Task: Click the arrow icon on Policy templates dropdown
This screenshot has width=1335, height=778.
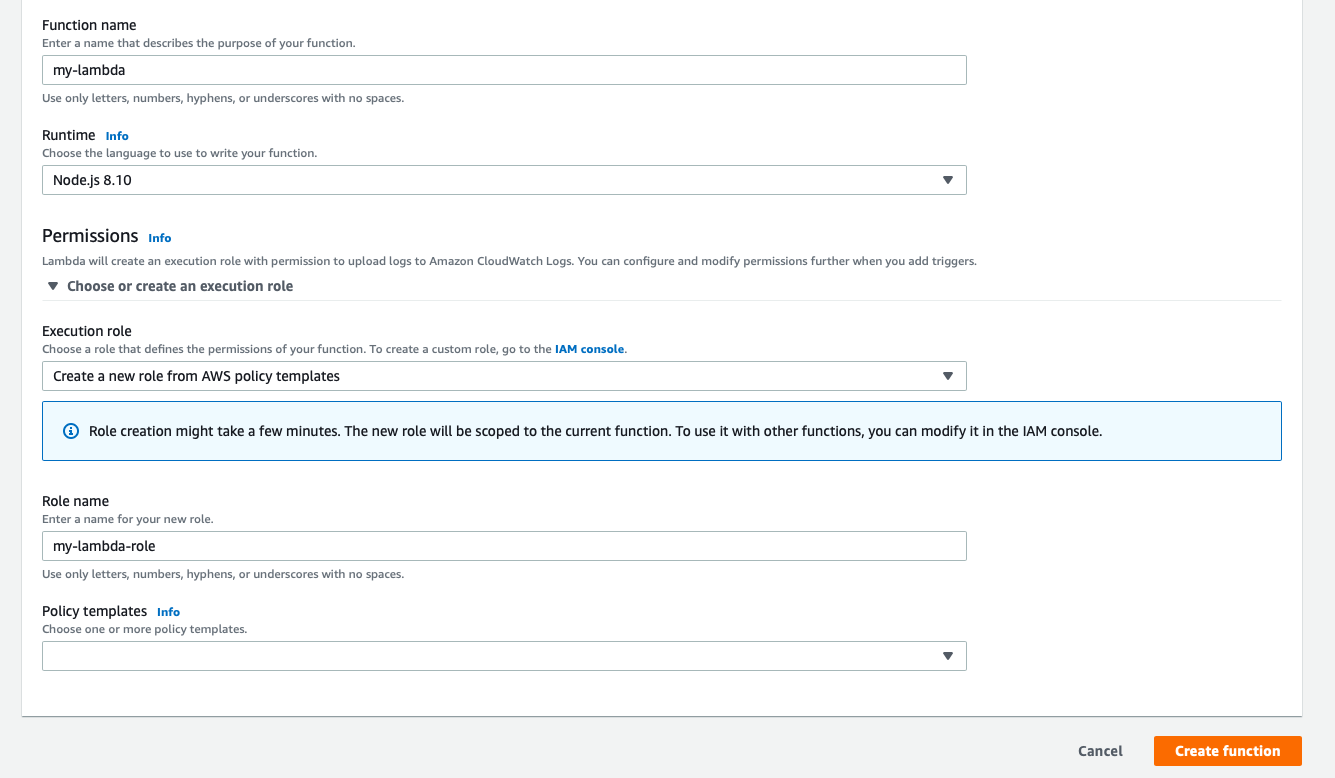Action: (947, 656)
